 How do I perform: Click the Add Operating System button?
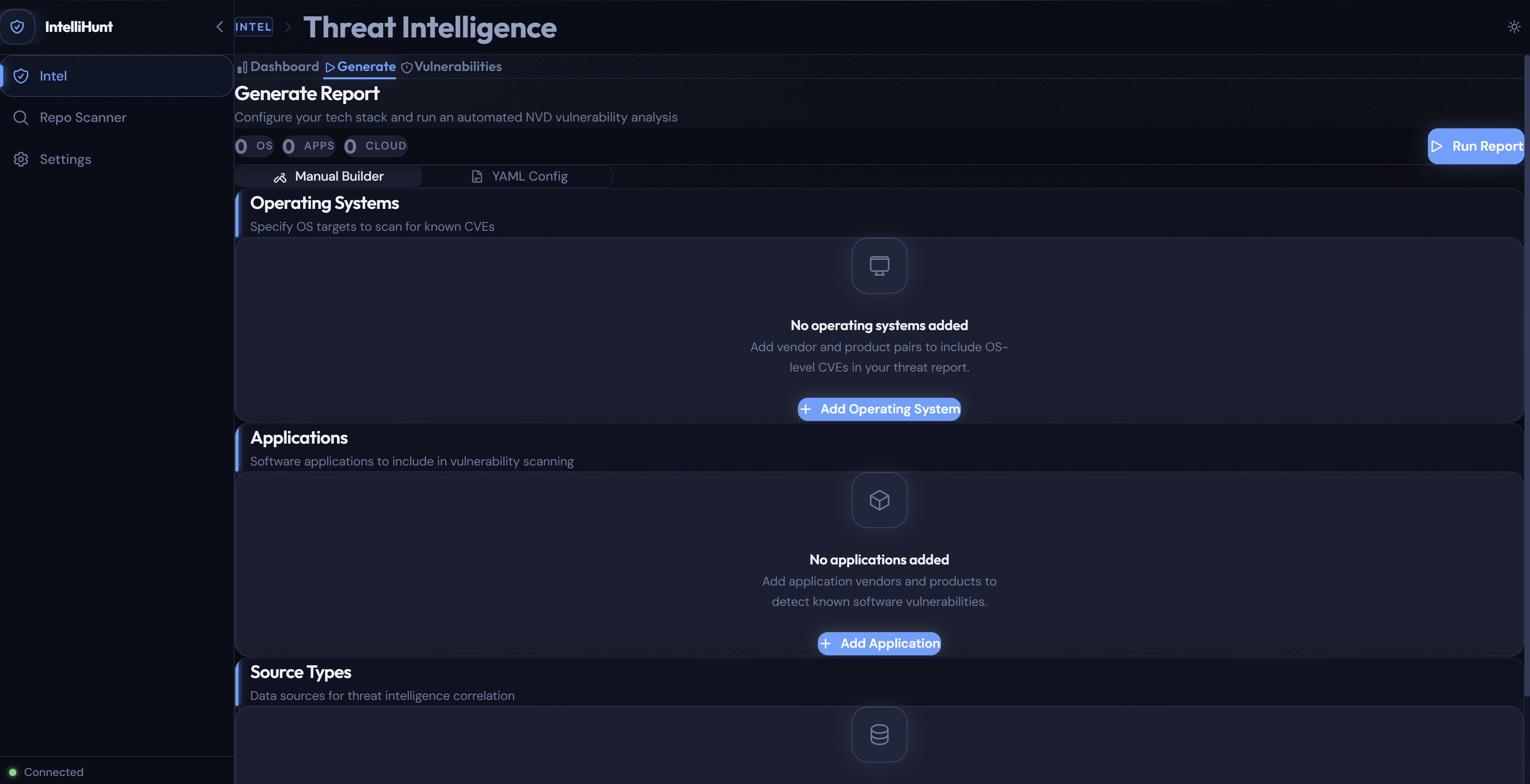click(x=879, y=409)
